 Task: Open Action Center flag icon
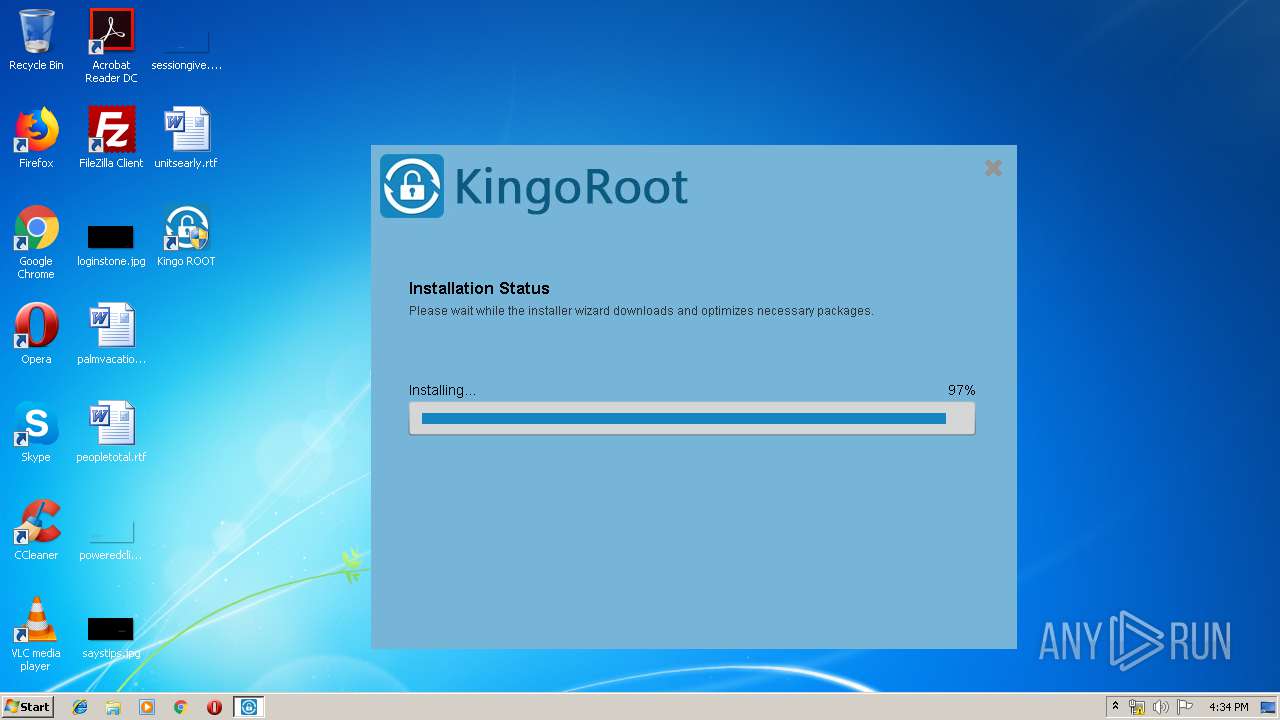1185,707
